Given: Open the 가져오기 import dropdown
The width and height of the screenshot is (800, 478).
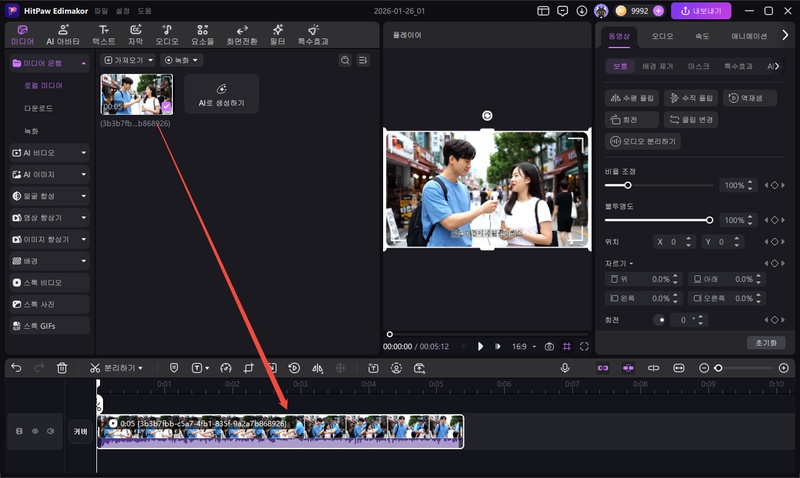Looking at the screenshot, I should [x=128, y=60].
